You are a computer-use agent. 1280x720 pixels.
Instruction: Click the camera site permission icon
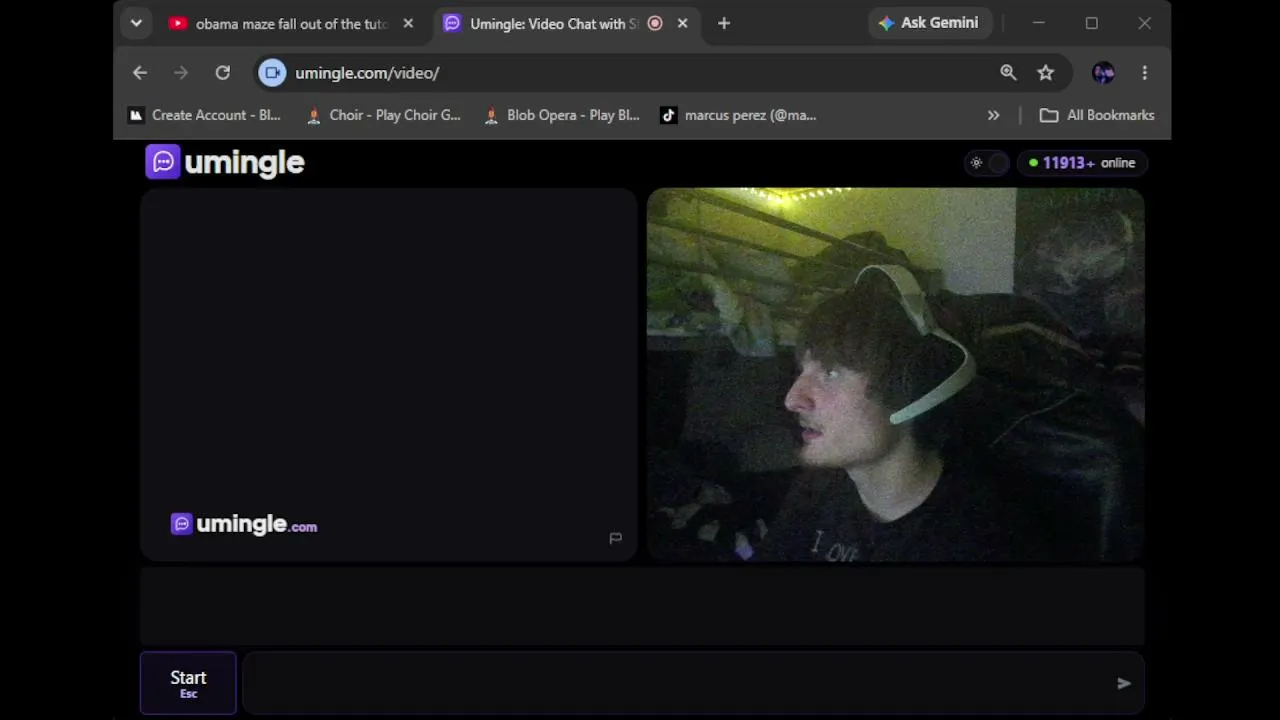(x=272, y=73)
